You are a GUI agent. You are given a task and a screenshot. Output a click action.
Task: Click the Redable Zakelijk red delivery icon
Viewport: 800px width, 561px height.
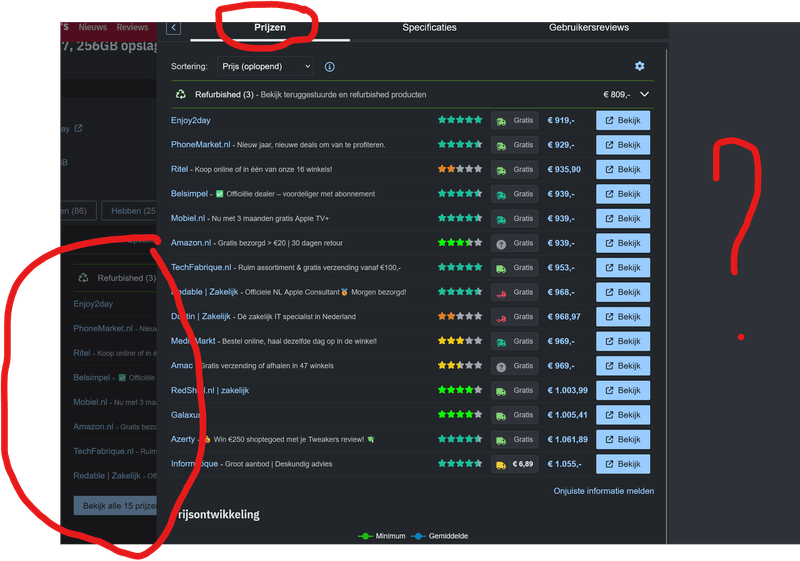pyautogui.click(x=501, y=293)
